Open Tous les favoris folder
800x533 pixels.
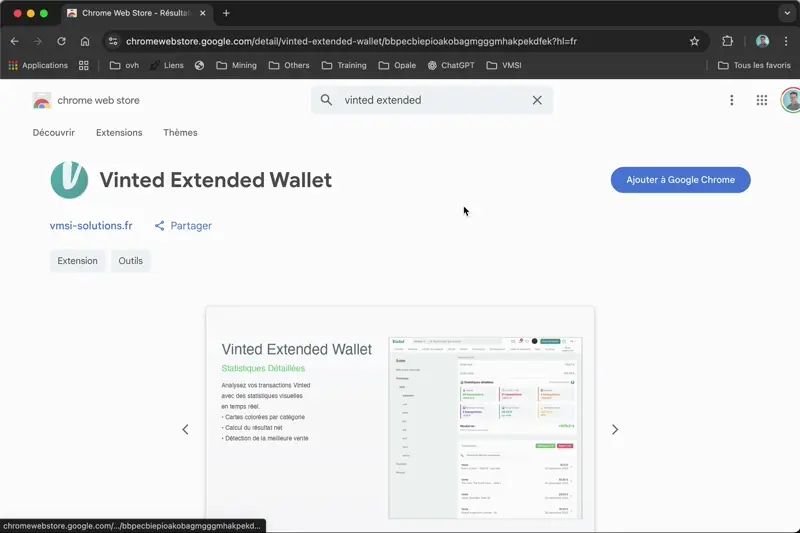pyautogui.click(x=754, y=65)
